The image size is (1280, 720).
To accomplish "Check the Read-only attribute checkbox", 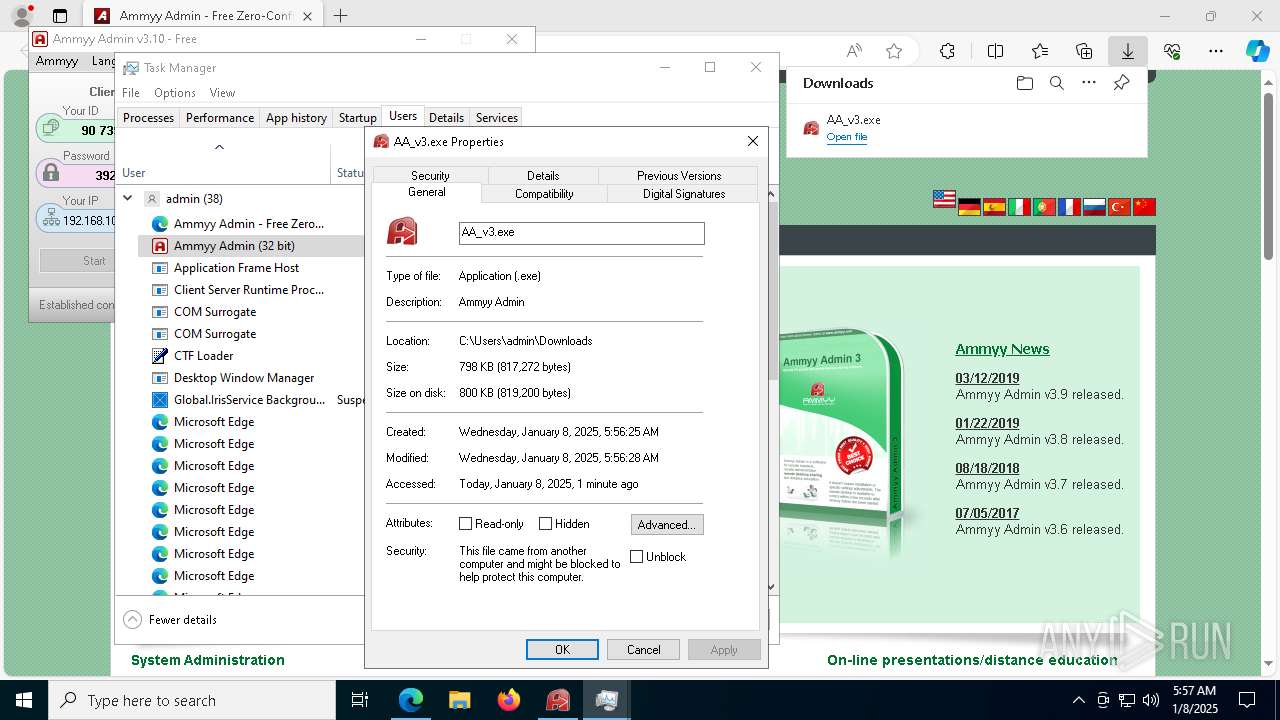I will pos(465,523).
